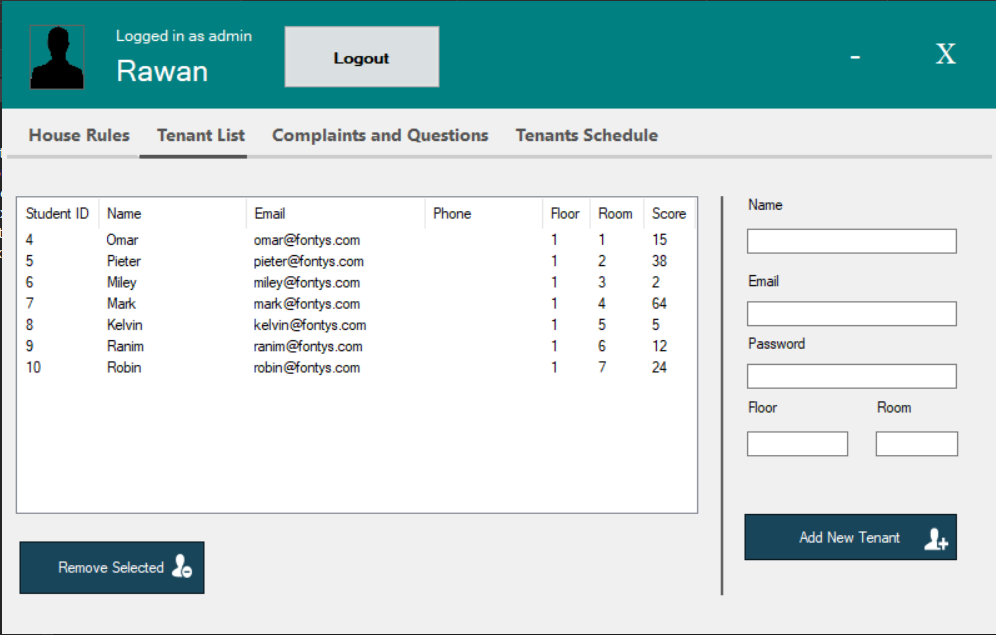Click the Score column header

(669, 213)
